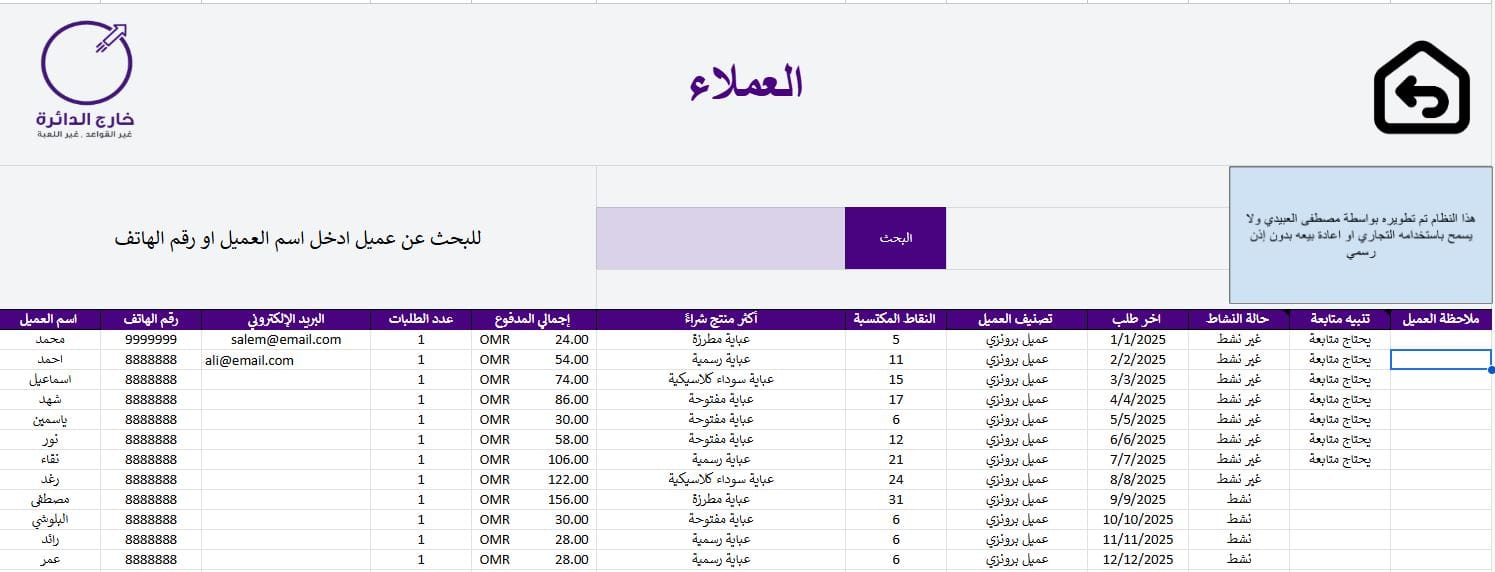Click the ملاحظة العميل header cell
Screen dimensions: 1495x572
1440,319
